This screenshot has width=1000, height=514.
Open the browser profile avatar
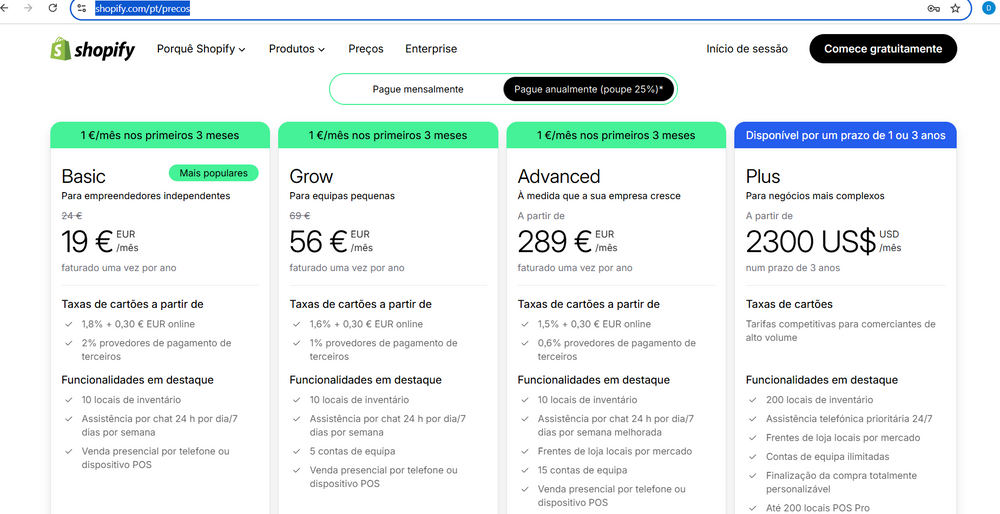pyautogui.click(x=989, y=8)
